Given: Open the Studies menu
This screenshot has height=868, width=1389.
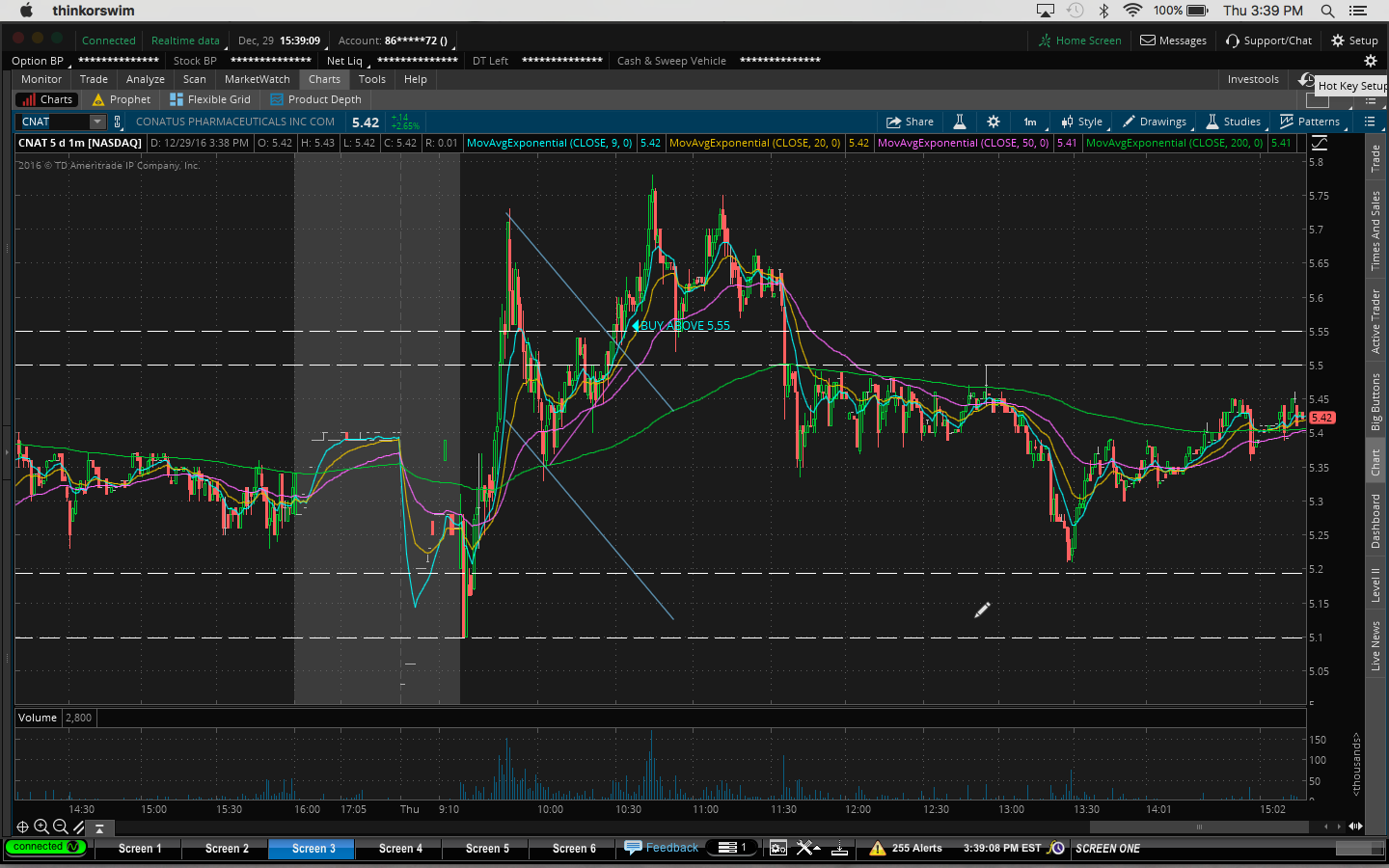Looking at the screenshot, I should click(1234, 122).
